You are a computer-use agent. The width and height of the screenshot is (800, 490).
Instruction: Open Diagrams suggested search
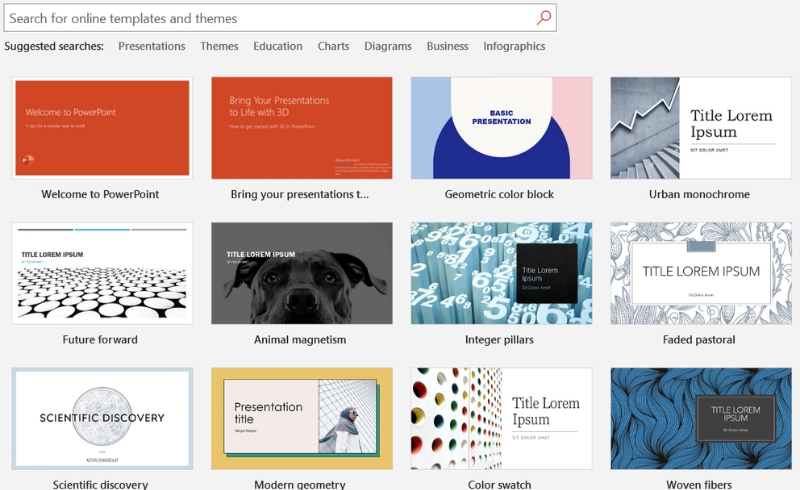(388, 46)
